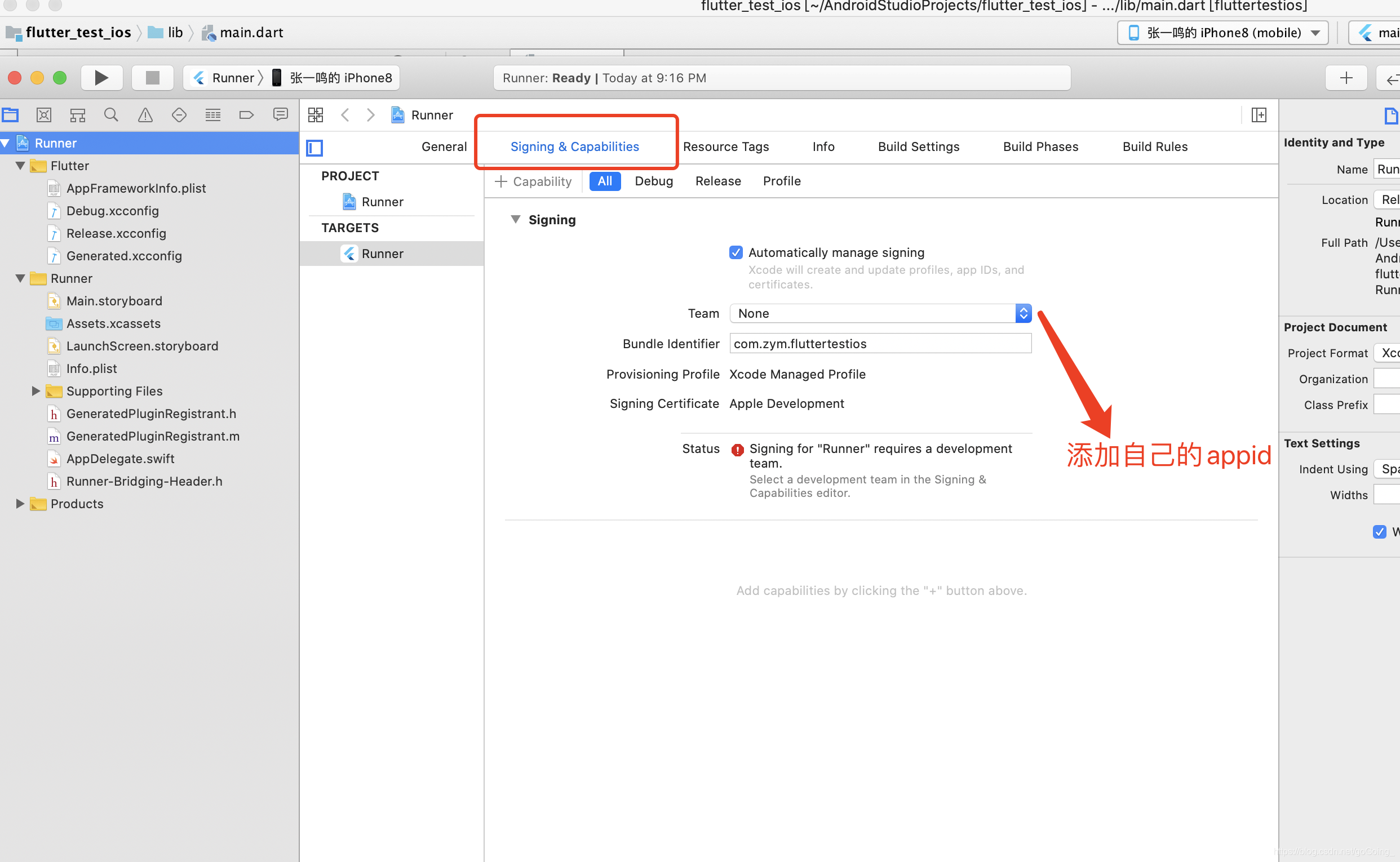Open AppDelegate.swift file

[120, 459]
